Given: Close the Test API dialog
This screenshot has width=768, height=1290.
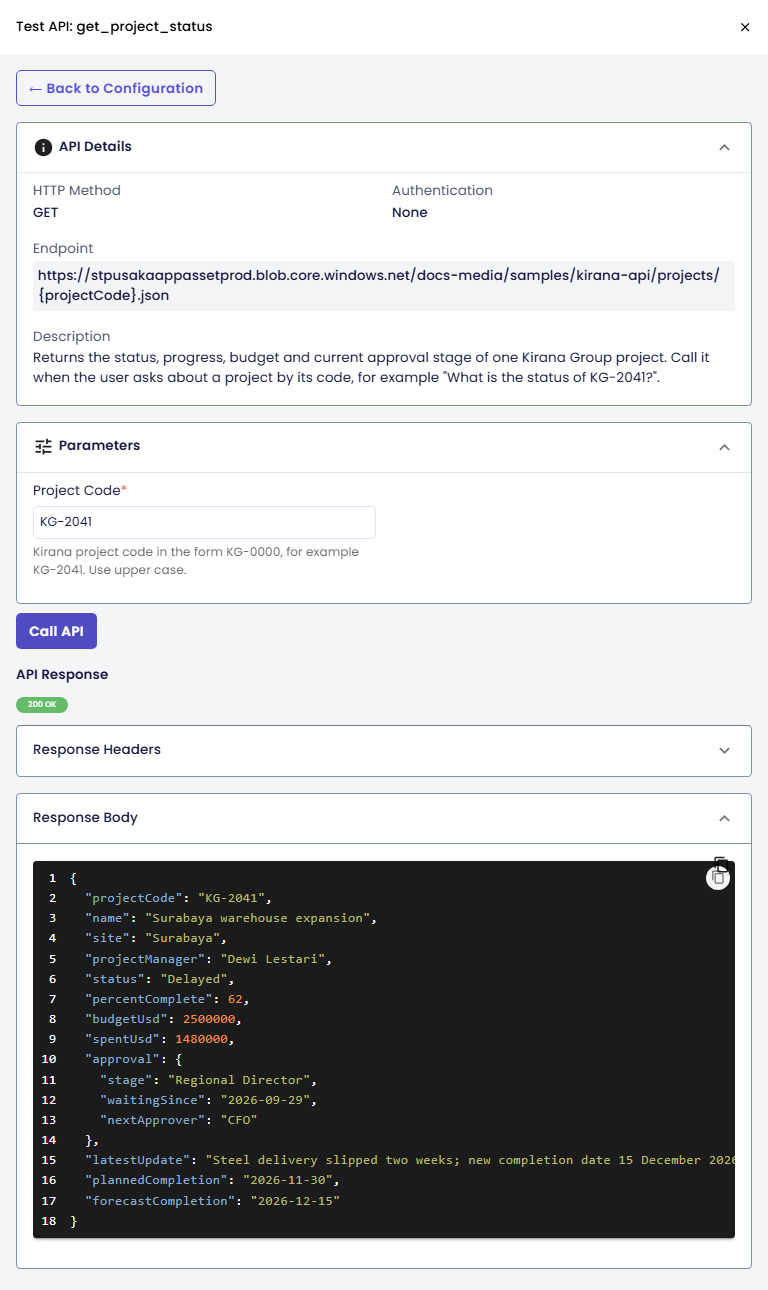Looking at the screenshot, I should (x=745, y=27).
